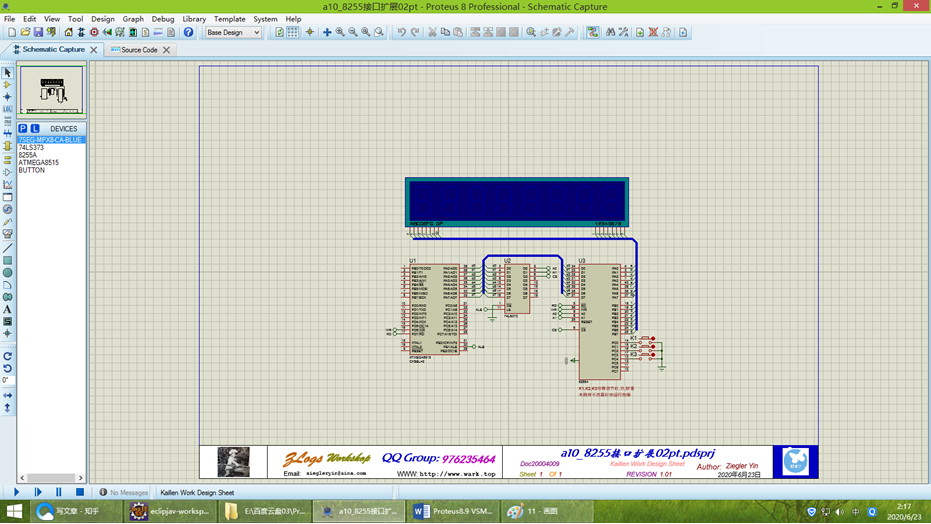Open the File menu
Viewport: 931px width, 524px height.
[x=10, y=19]
